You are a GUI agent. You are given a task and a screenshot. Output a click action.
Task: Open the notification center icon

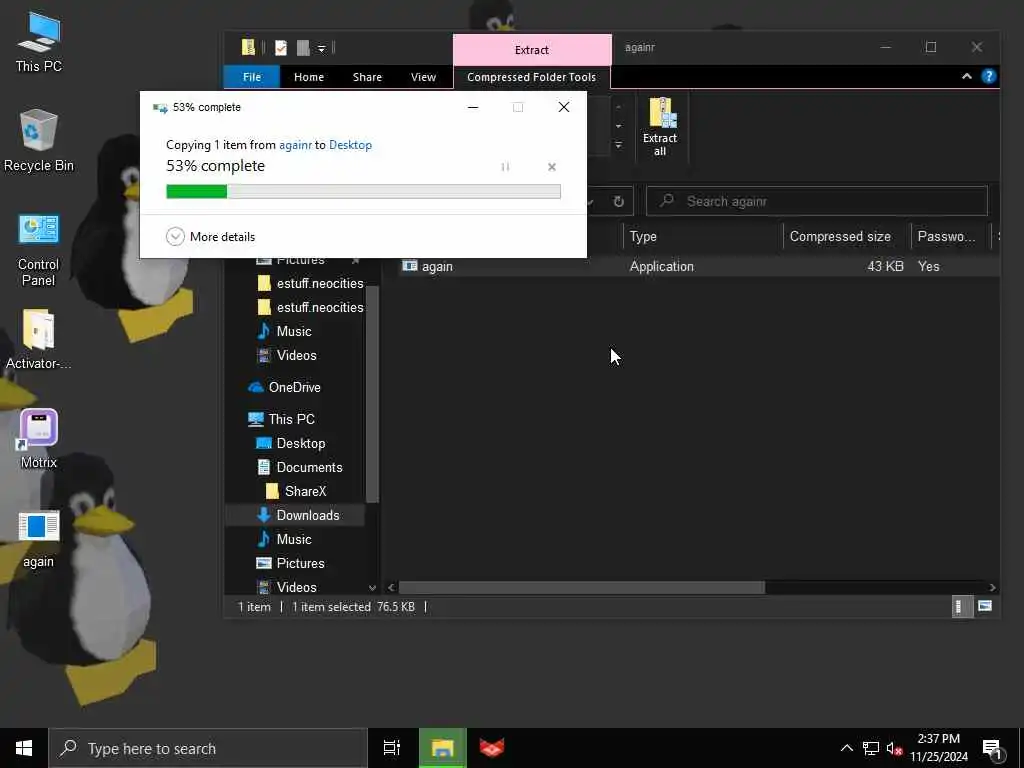point(992,748)
